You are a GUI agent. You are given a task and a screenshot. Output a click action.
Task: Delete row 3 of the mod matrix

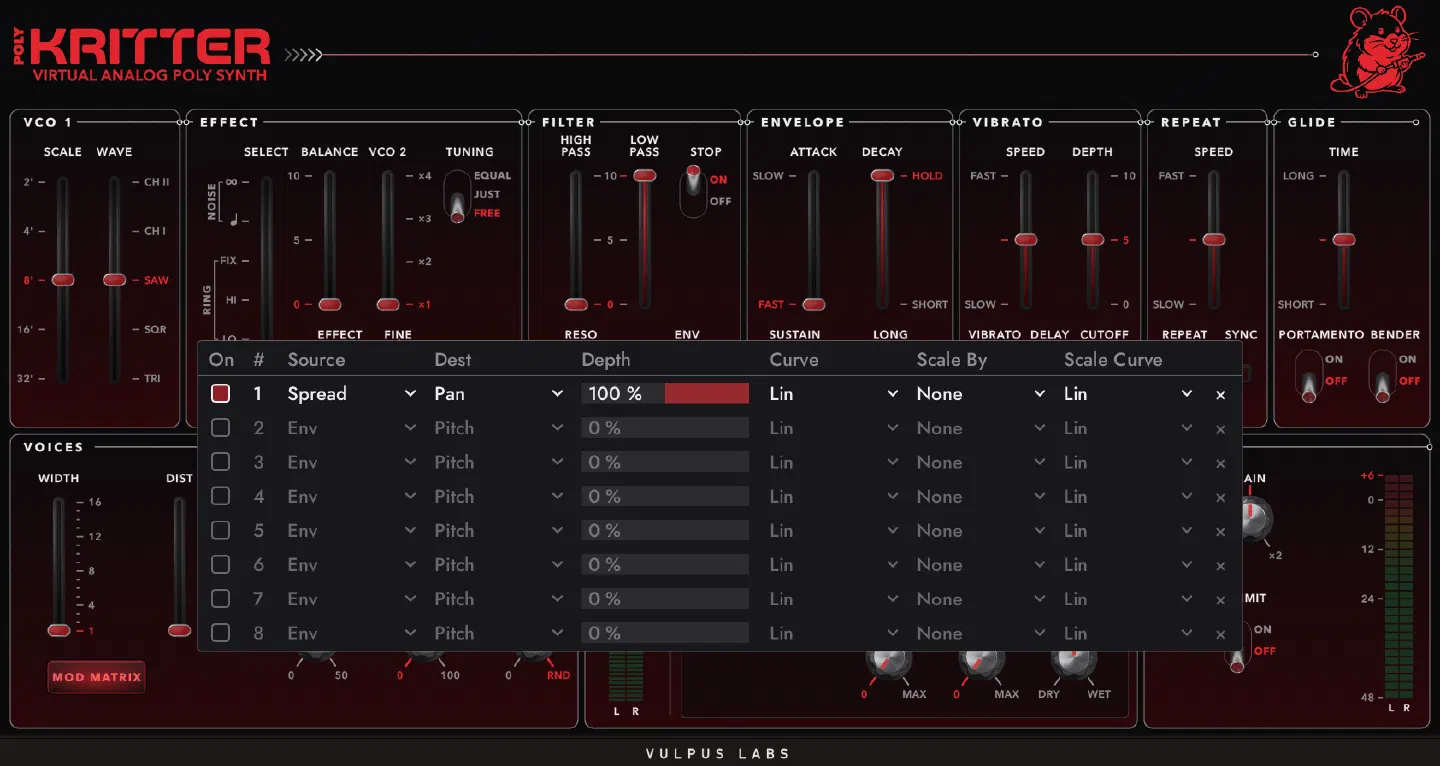tap(1220, 463)
